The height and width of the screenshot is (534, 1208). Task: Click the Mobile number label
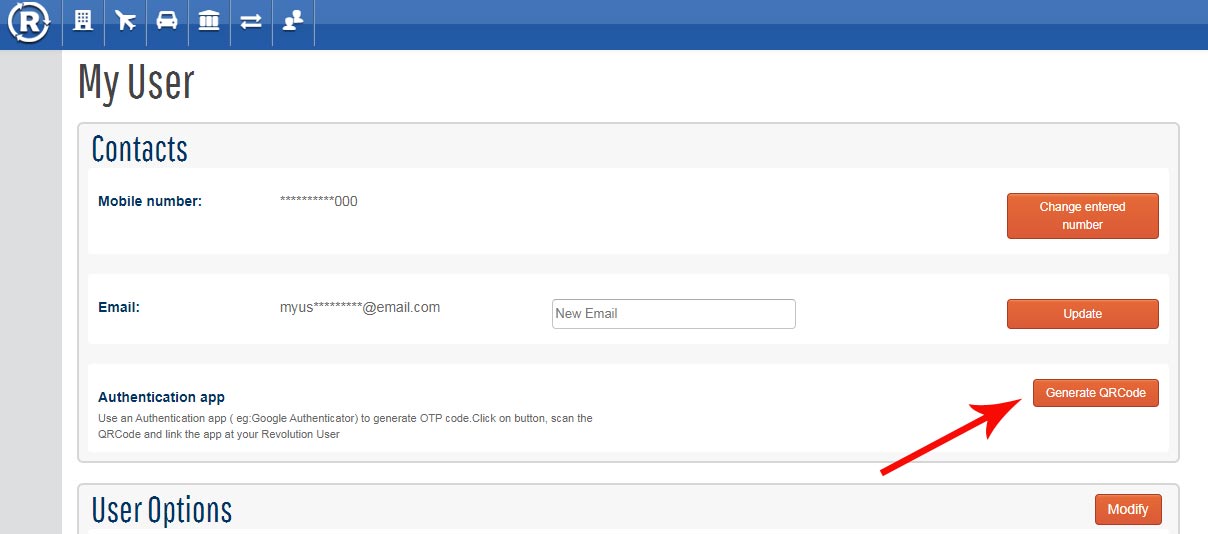pyautogui.click(x=149, y=201)
